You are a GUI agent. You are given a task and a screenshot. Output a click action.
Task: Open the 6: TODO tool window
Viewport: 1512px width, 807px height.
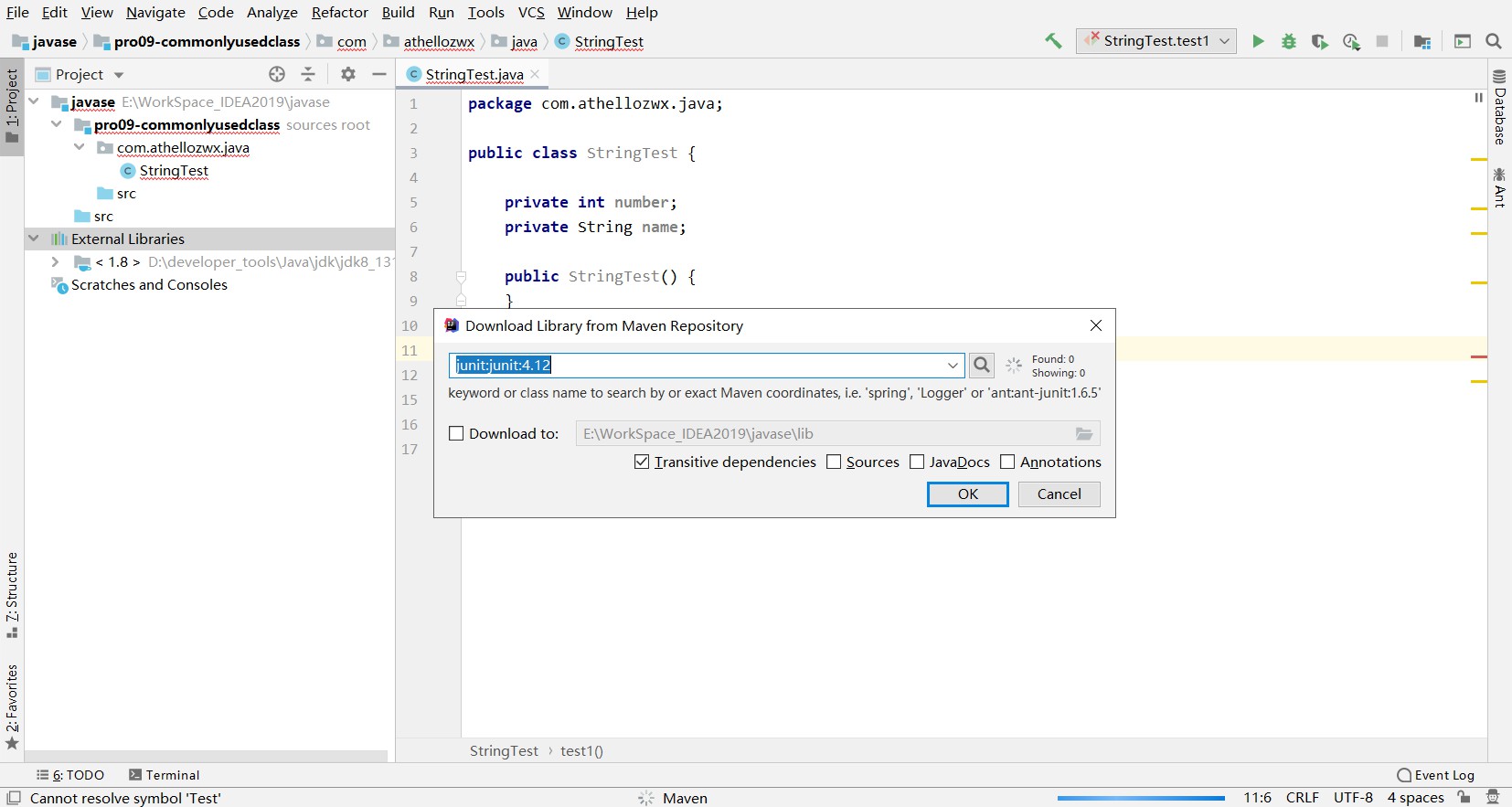click(x=70, y=775)
